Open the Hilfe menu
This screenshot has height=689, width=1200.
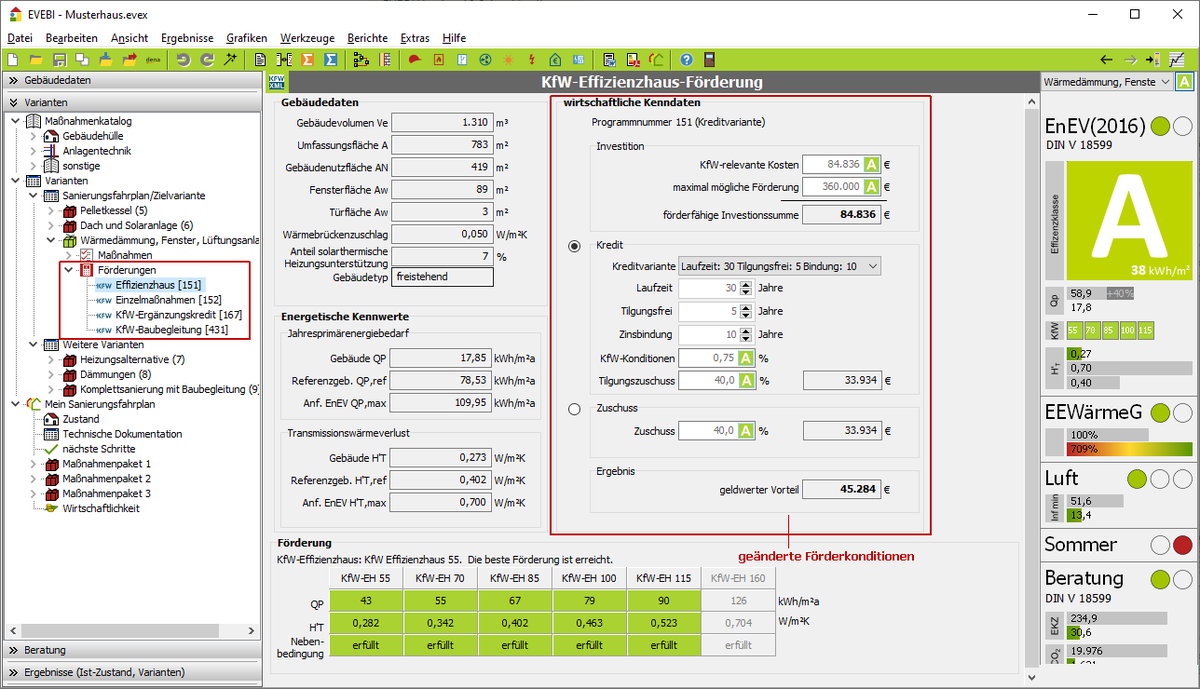coord(453,38)
